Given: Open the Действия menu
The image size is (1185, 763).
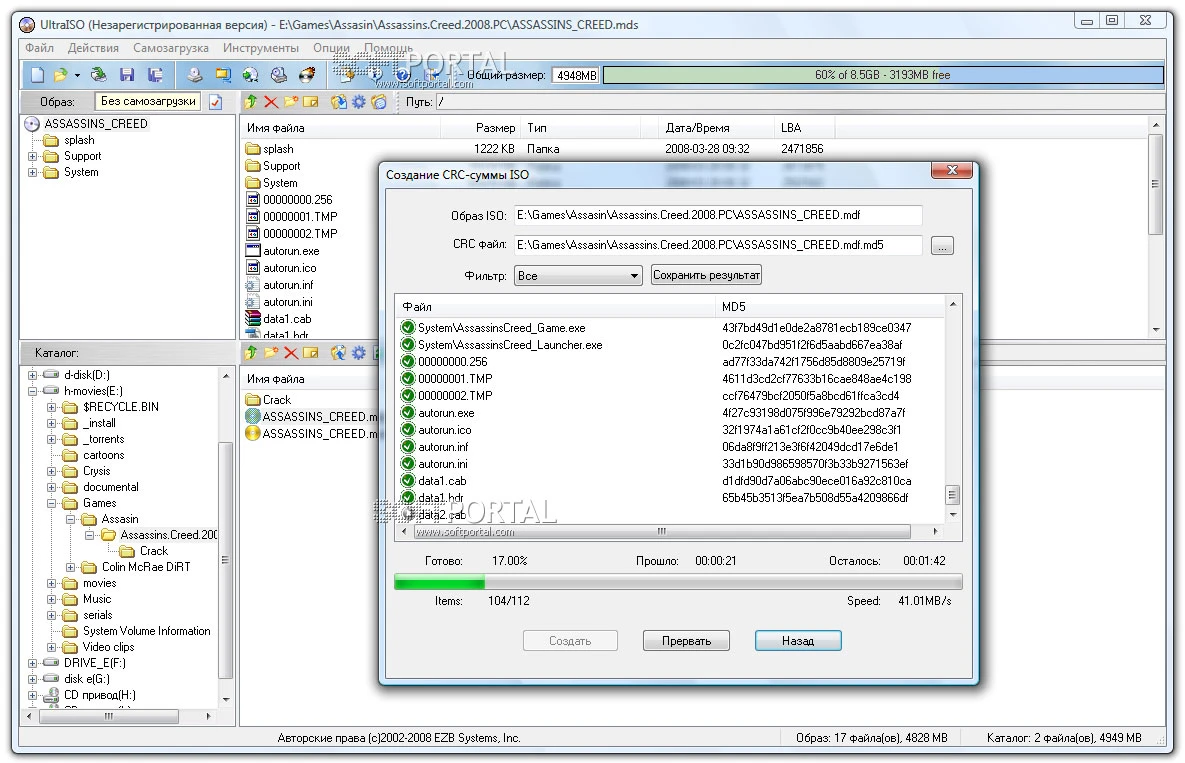Looking at the screenshot, I should (93, 48).
